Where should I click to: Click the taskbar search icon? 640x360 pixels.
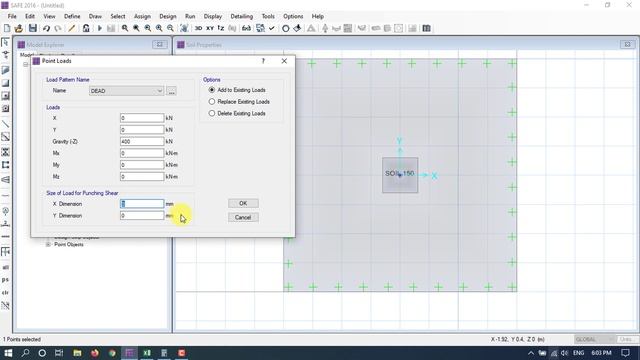coord(25,353)
